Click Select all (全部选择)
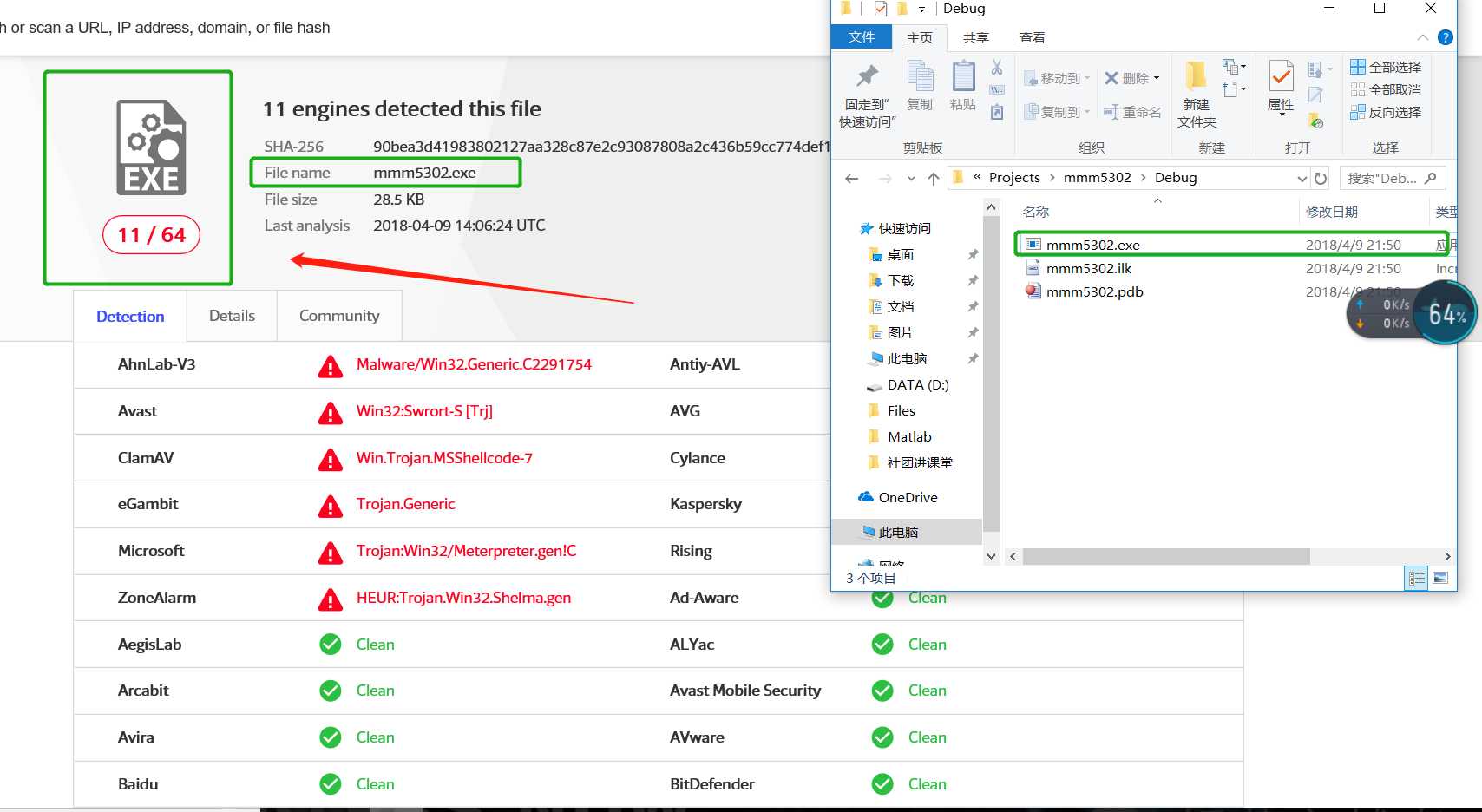The image size is (1482, 812). (x=1386, y=67)
